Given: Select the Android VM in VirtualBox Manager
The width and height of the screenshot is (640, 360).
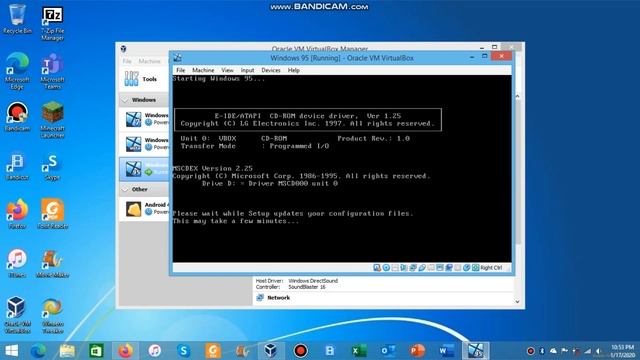Looking at the screenshot, I should pos(144,209).
